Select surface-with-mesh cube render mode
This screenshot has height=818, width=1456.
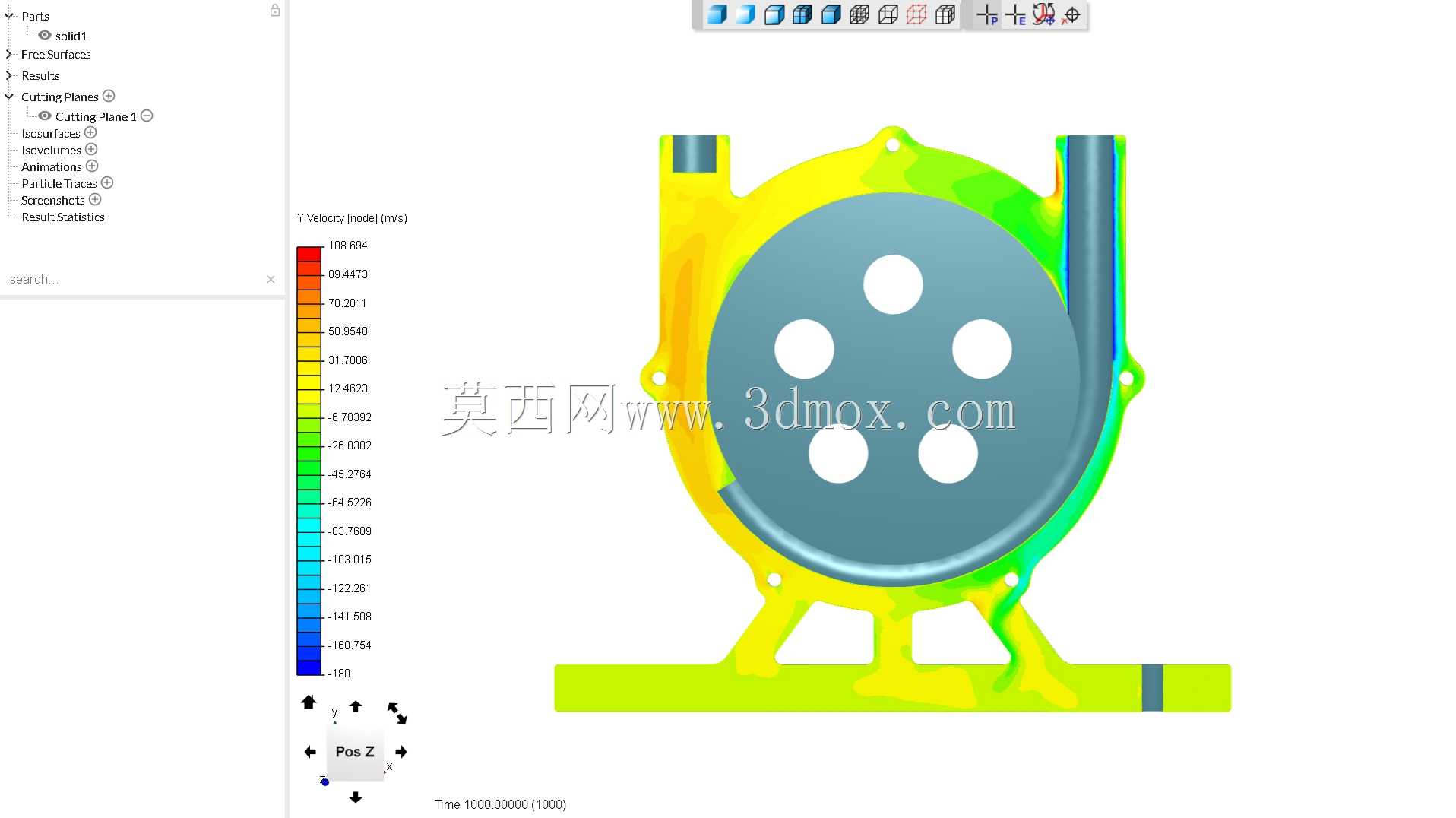coord(802,14)
